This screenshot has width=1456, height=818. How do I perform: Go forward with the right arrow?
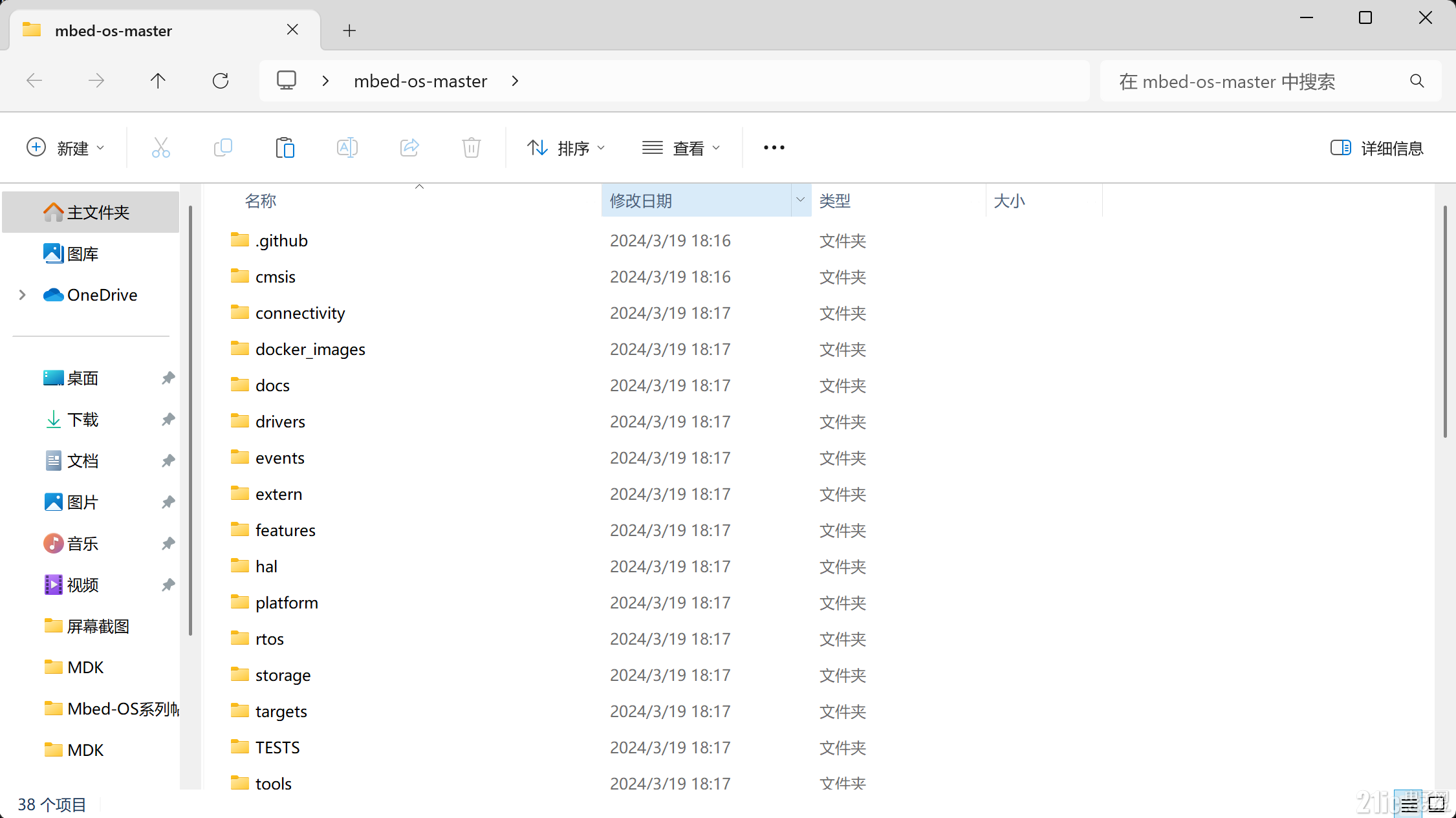tap(96, 81)
